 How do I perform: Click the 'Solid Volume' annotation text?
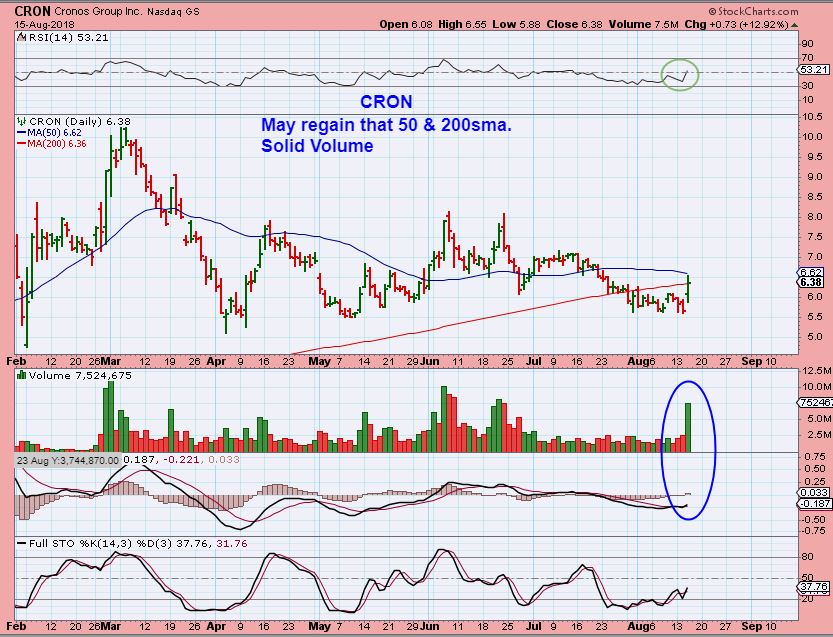click(x=317, y=146)
